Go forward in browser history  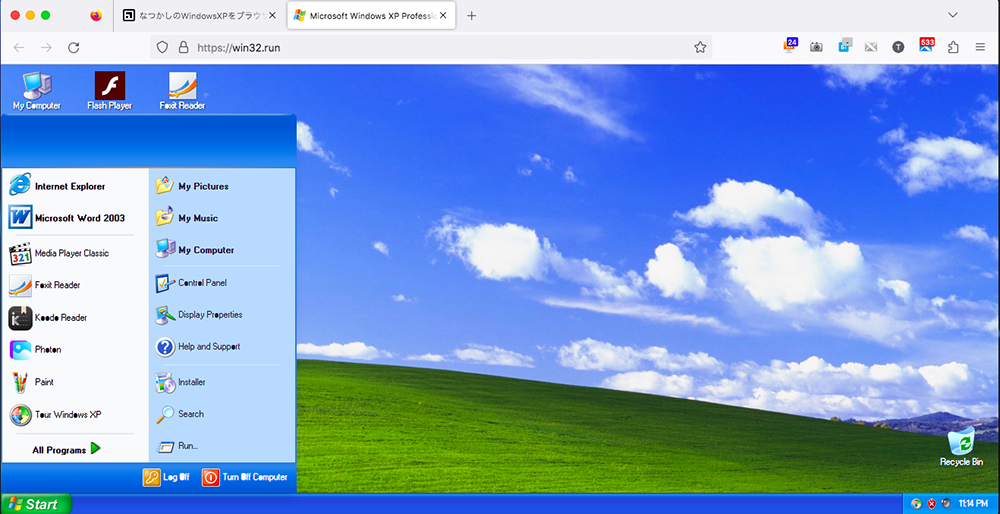(46, 47)
